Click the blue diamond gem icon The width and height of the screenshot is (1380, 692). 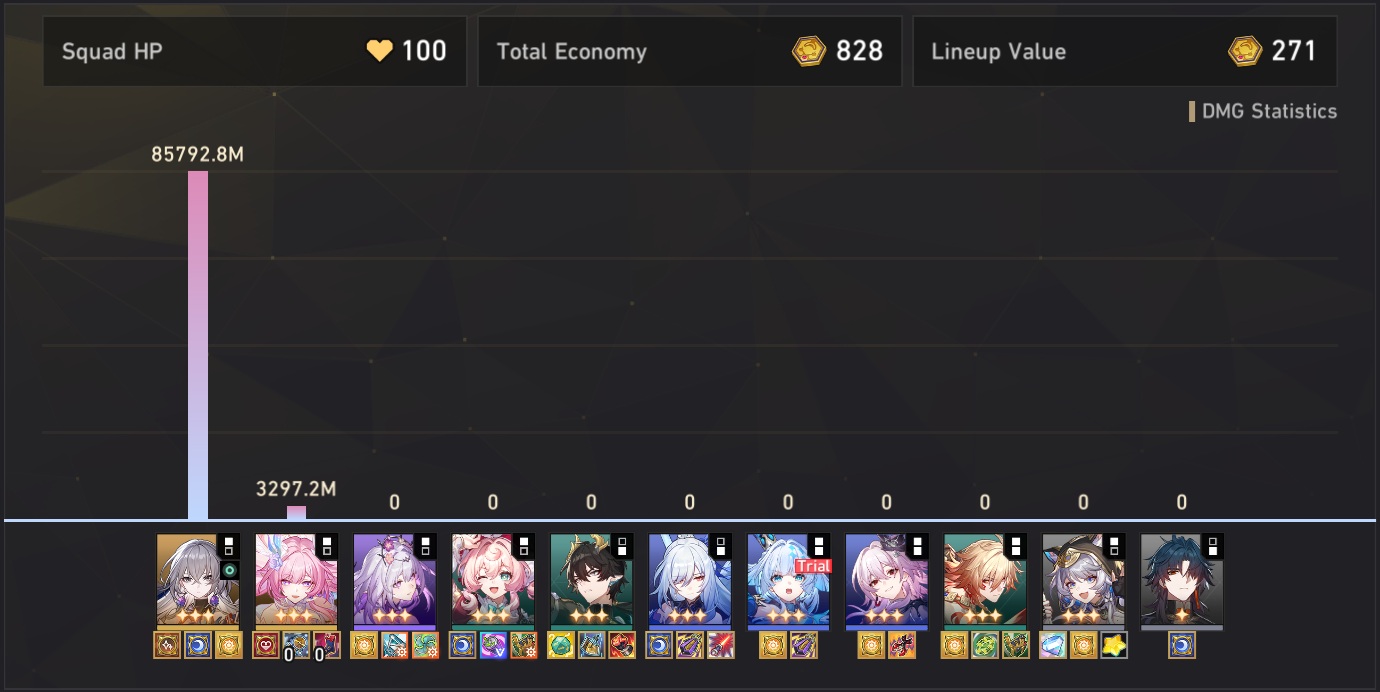point(1053,645)
